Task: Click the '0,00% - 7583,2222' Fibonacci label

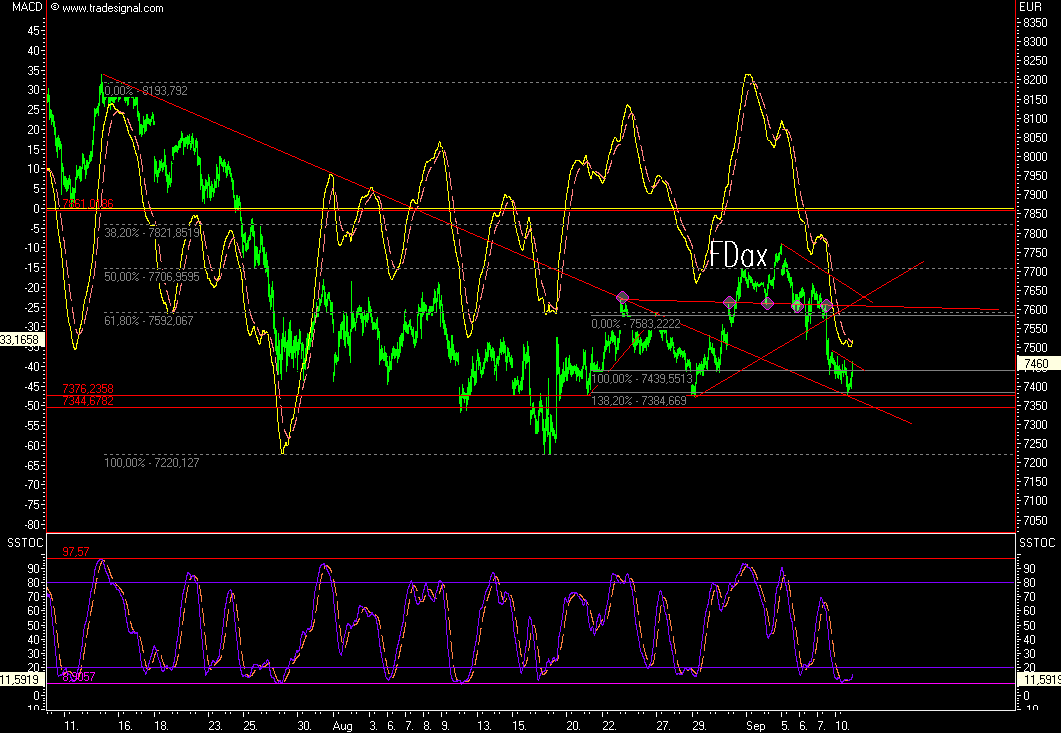Action: click(636, 324)
